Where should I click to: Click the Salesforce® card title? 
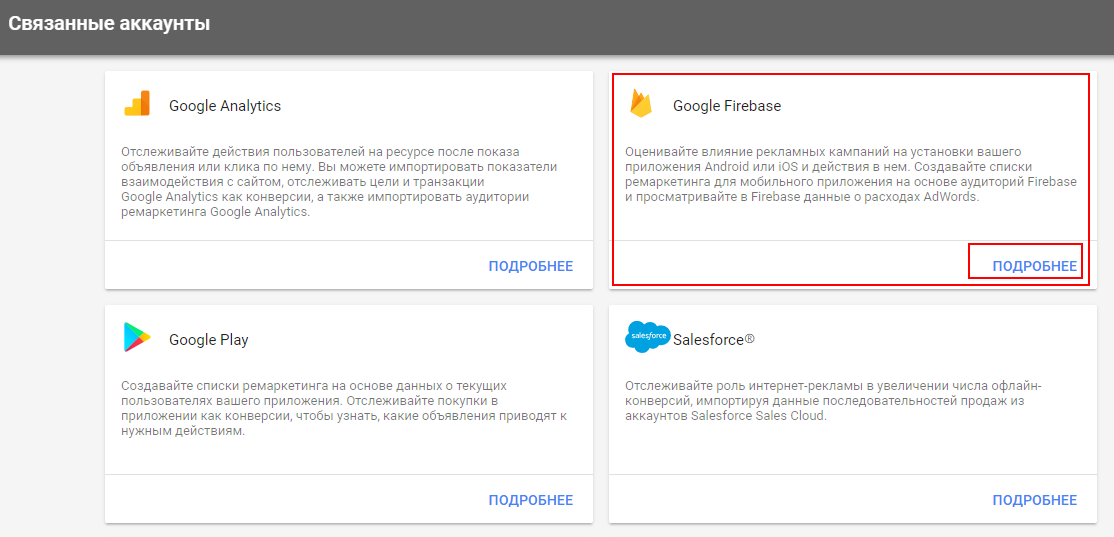point(713,340)
